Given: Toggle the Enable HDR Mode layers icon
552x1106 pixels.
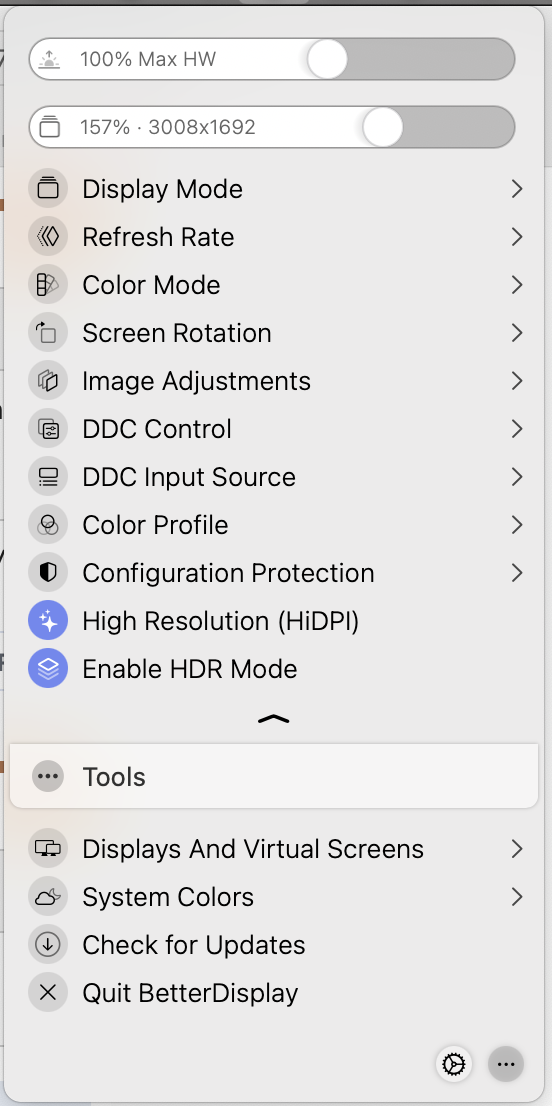Looking at the screenshot, I should pos(48,669).
